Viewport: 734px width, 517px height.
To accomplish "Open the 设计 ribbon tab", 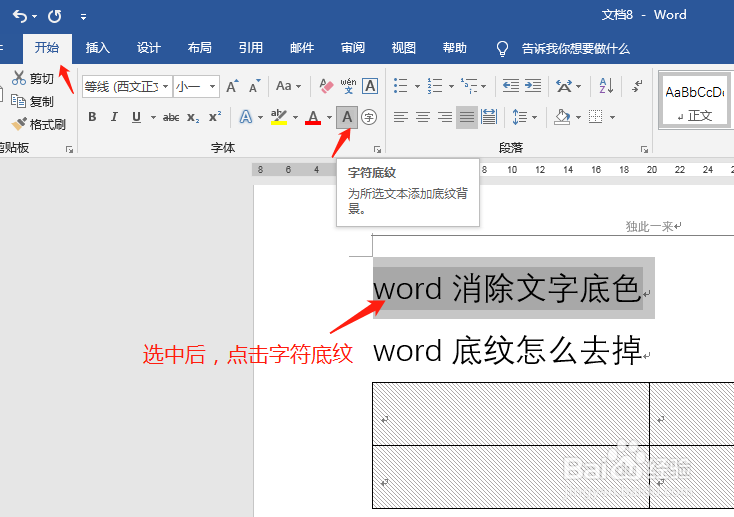I will point(148,48).
